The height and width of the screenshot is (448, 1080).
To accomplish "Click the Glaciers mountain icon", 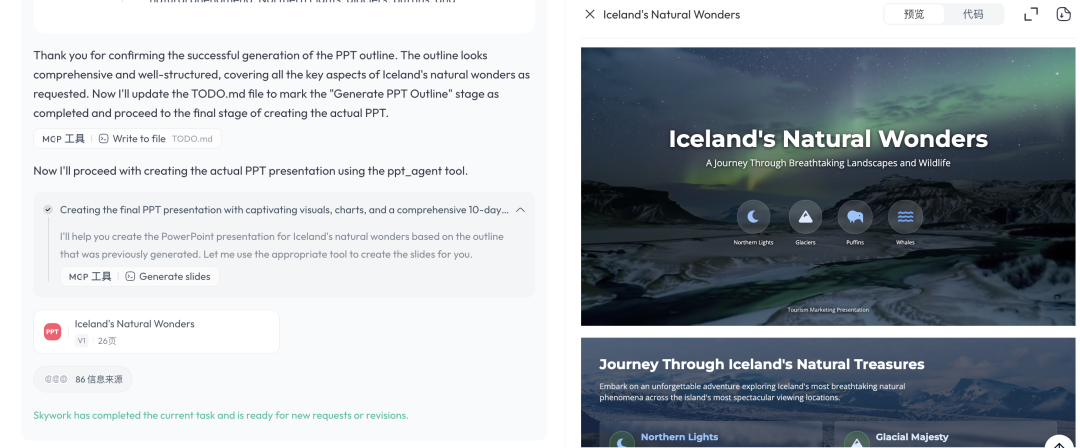I will 804,217.
